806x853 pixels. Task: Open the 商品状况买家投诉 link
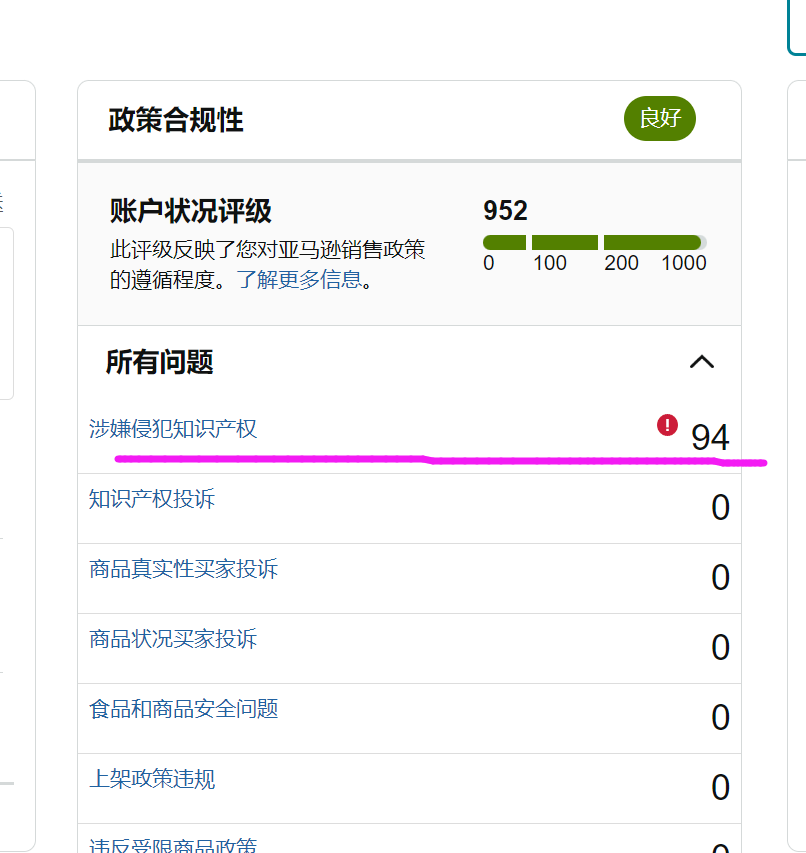click(173, 639)
